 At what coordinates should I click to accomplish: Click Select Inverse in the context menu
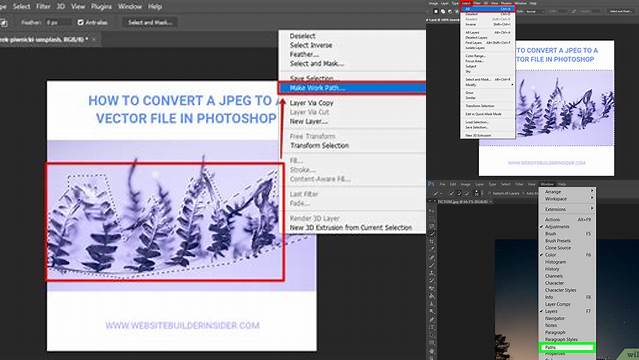[x=311, y=45]
